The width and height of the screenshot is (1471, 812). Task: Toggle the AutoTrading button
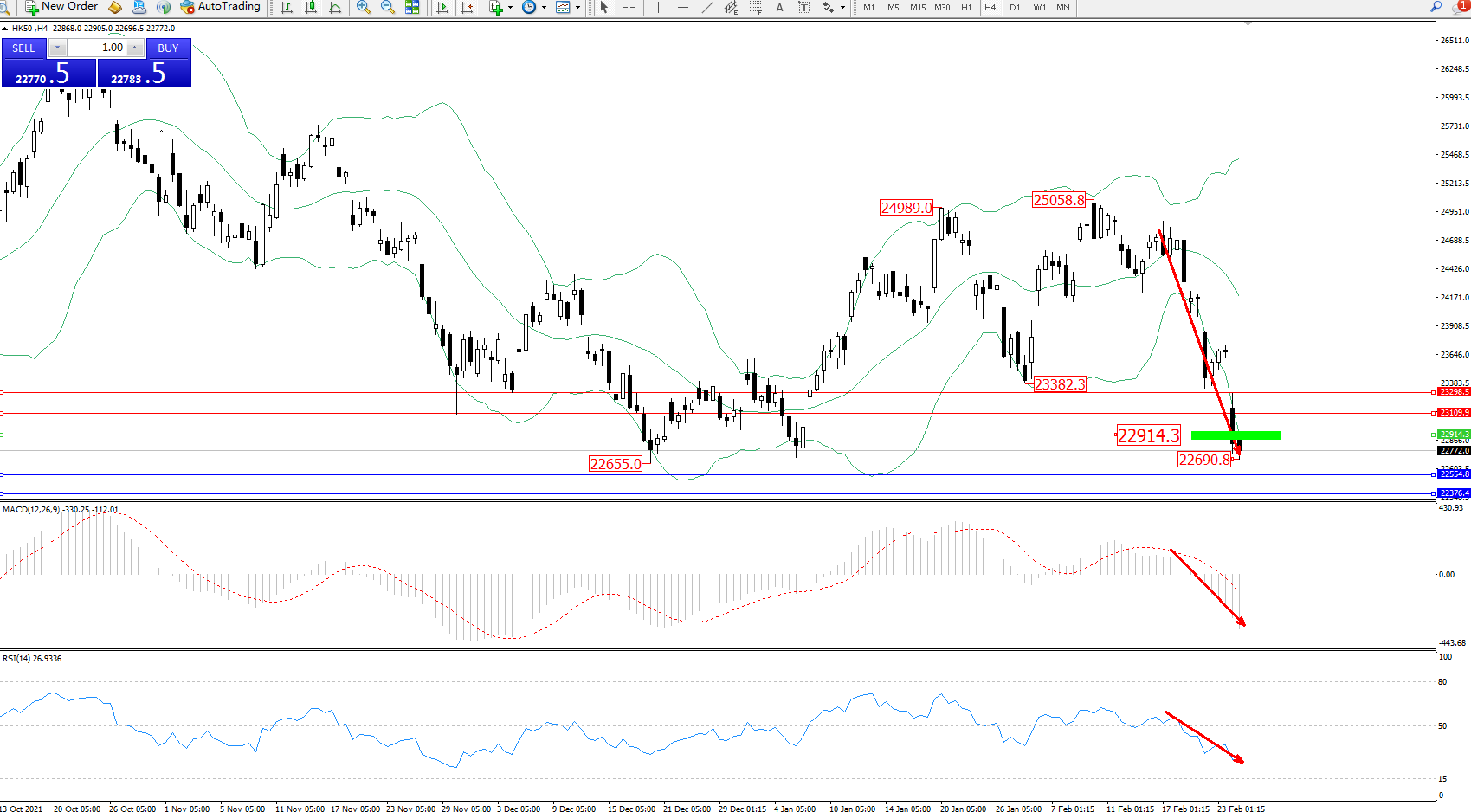point(220,7)
